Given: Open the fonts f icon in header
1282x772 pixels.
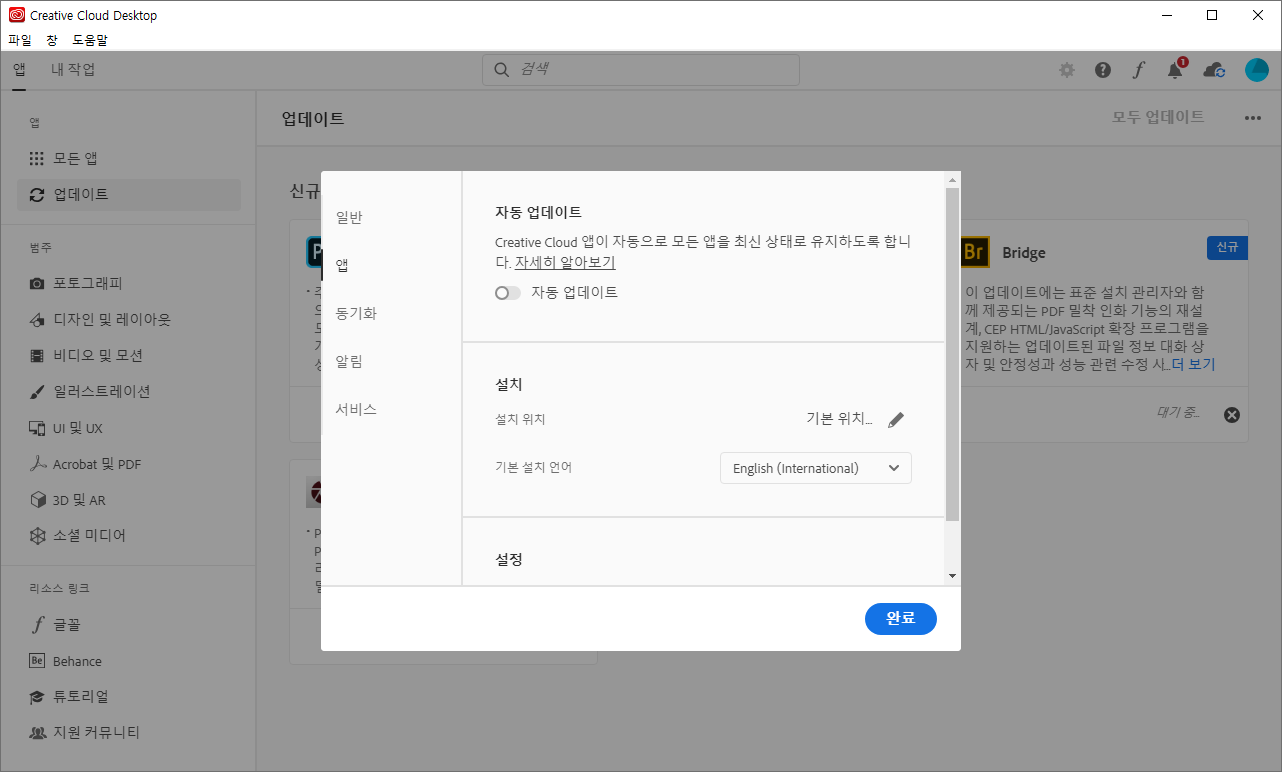Looking at the screenshot, I should (1138, 70).
